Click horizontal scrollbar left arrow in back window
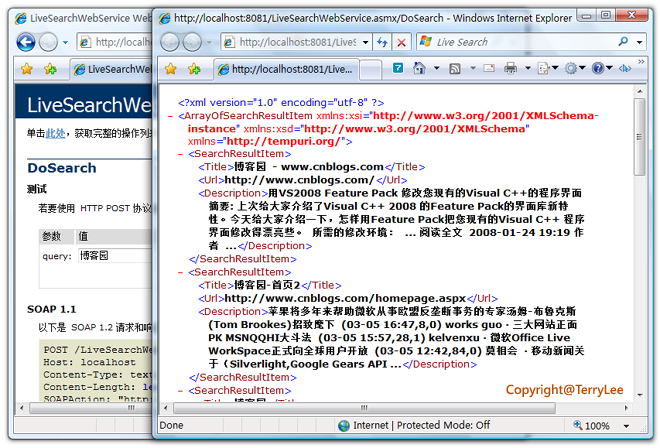The image size is (660, 448). pos(21,408)
